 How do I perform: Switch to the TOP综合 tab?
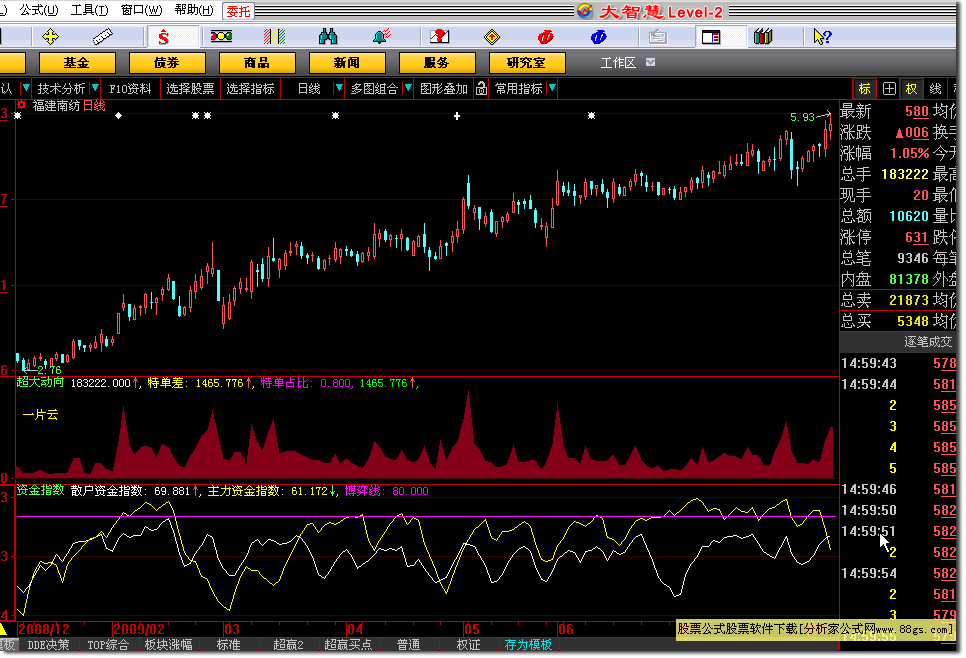click(x=108, y=645)
